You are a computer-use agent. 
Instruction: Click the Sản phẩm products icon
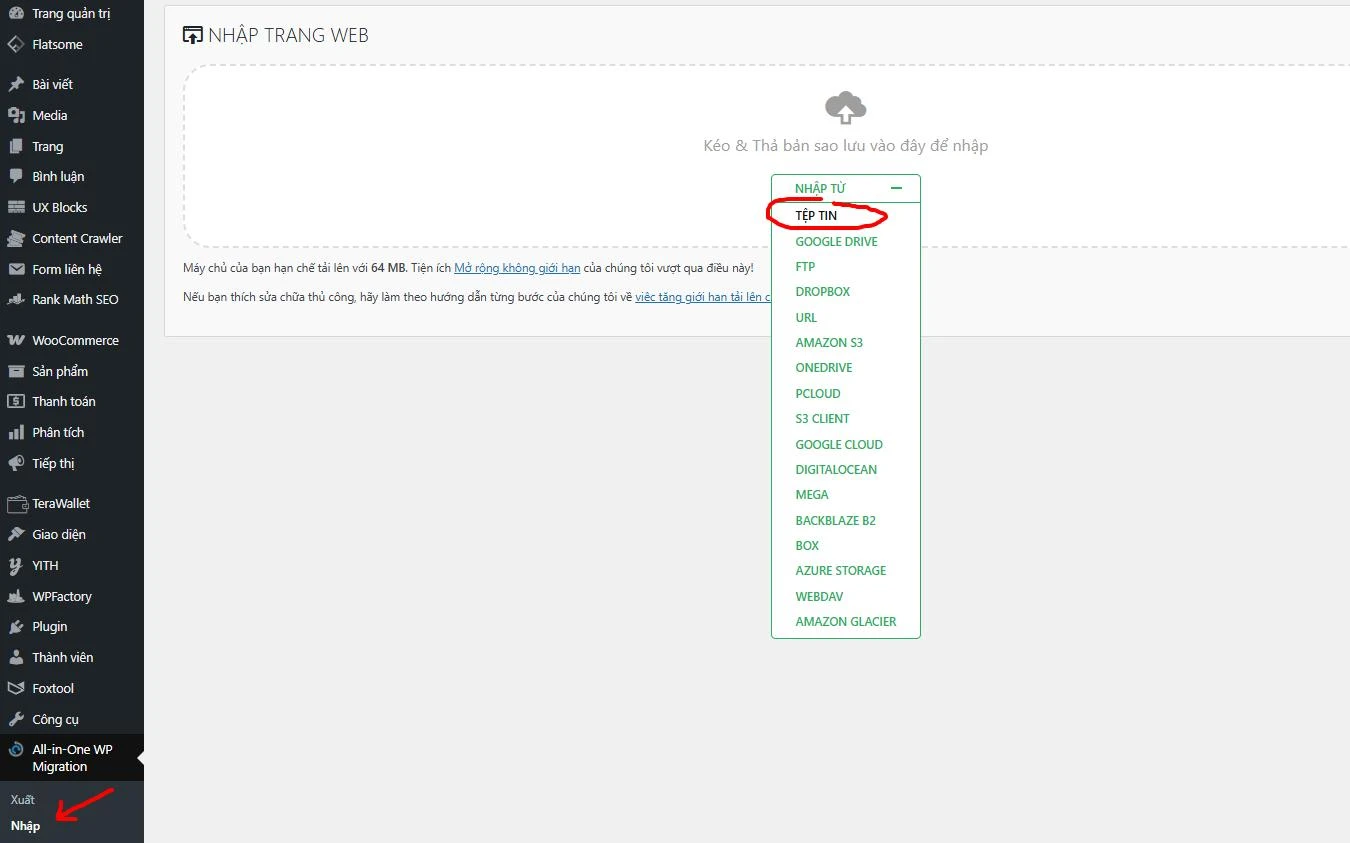[15, 371]
